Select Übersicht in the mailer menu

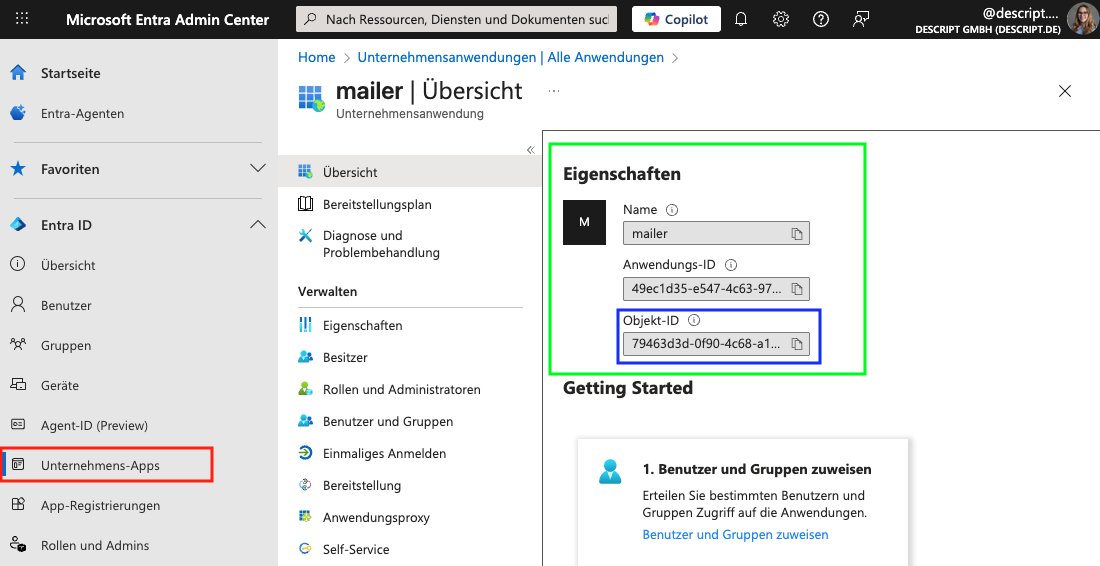[x=410, y=172]
